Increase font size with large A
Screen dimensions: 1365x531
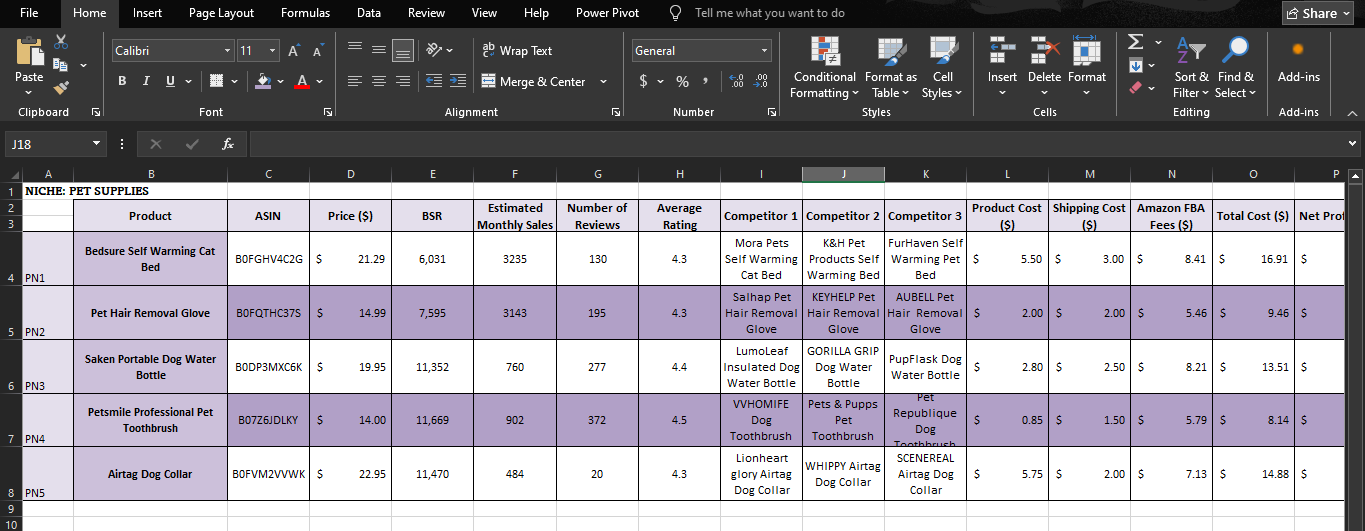pyautogui.click(x=294, y=51)
